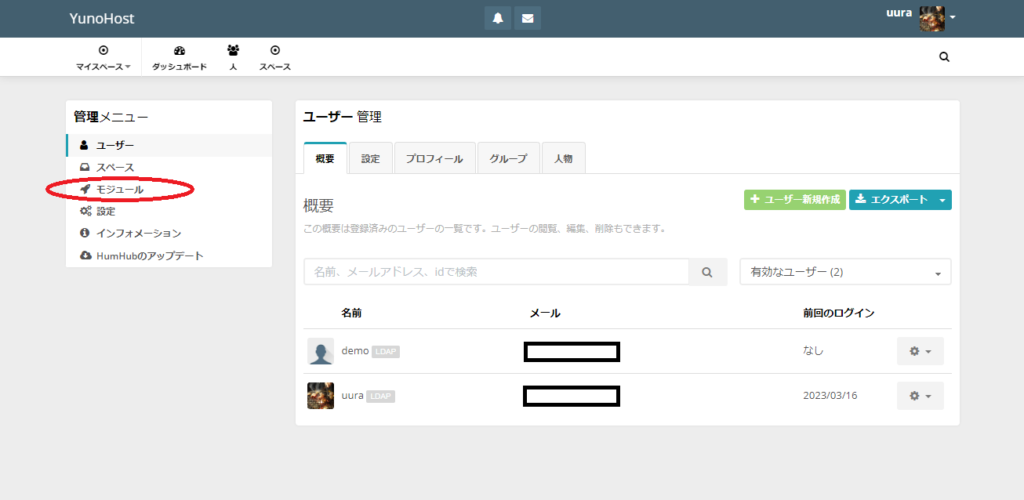The image size is (1024, 500).
Task: Expand エクスポート dropdown caret
Action: (x=942, y=200)
